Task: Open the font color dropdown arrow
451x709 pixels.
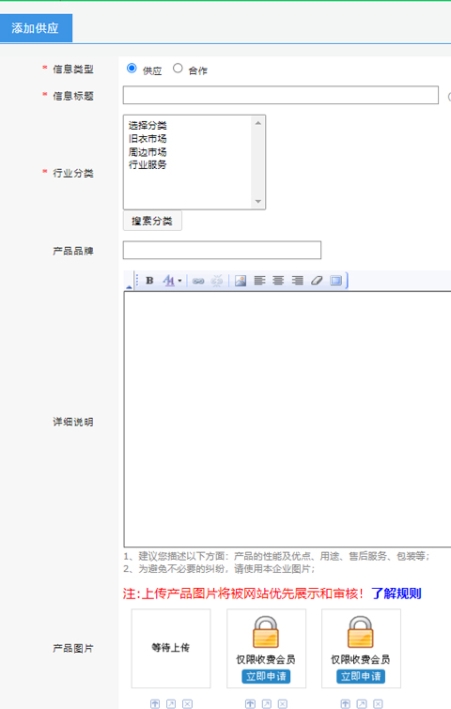Action: click(180, 281)
